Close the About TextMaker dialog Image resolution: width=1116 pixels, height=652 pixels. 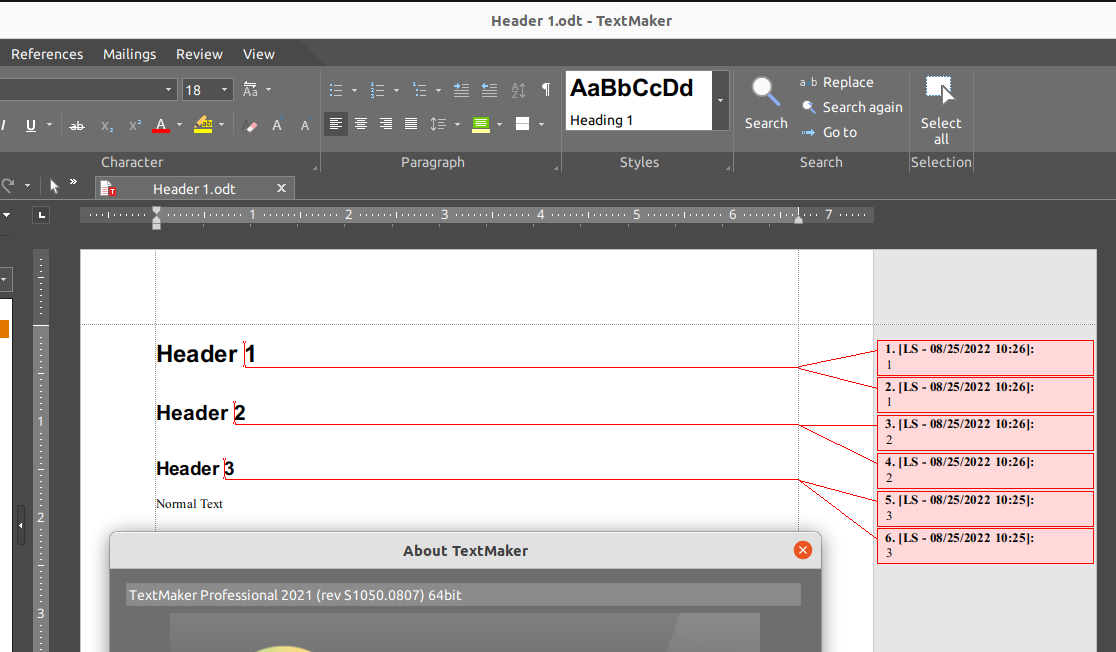tap(802, 550)
